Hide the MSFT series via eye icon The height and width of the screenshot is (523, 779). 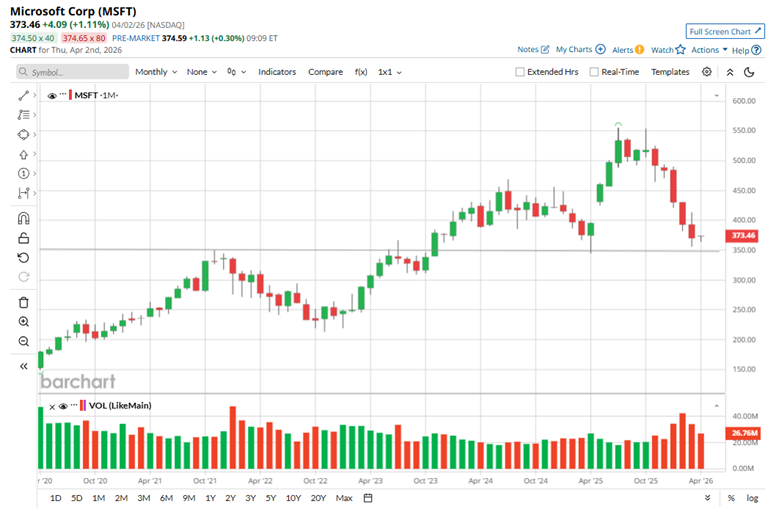coord(52,95)
